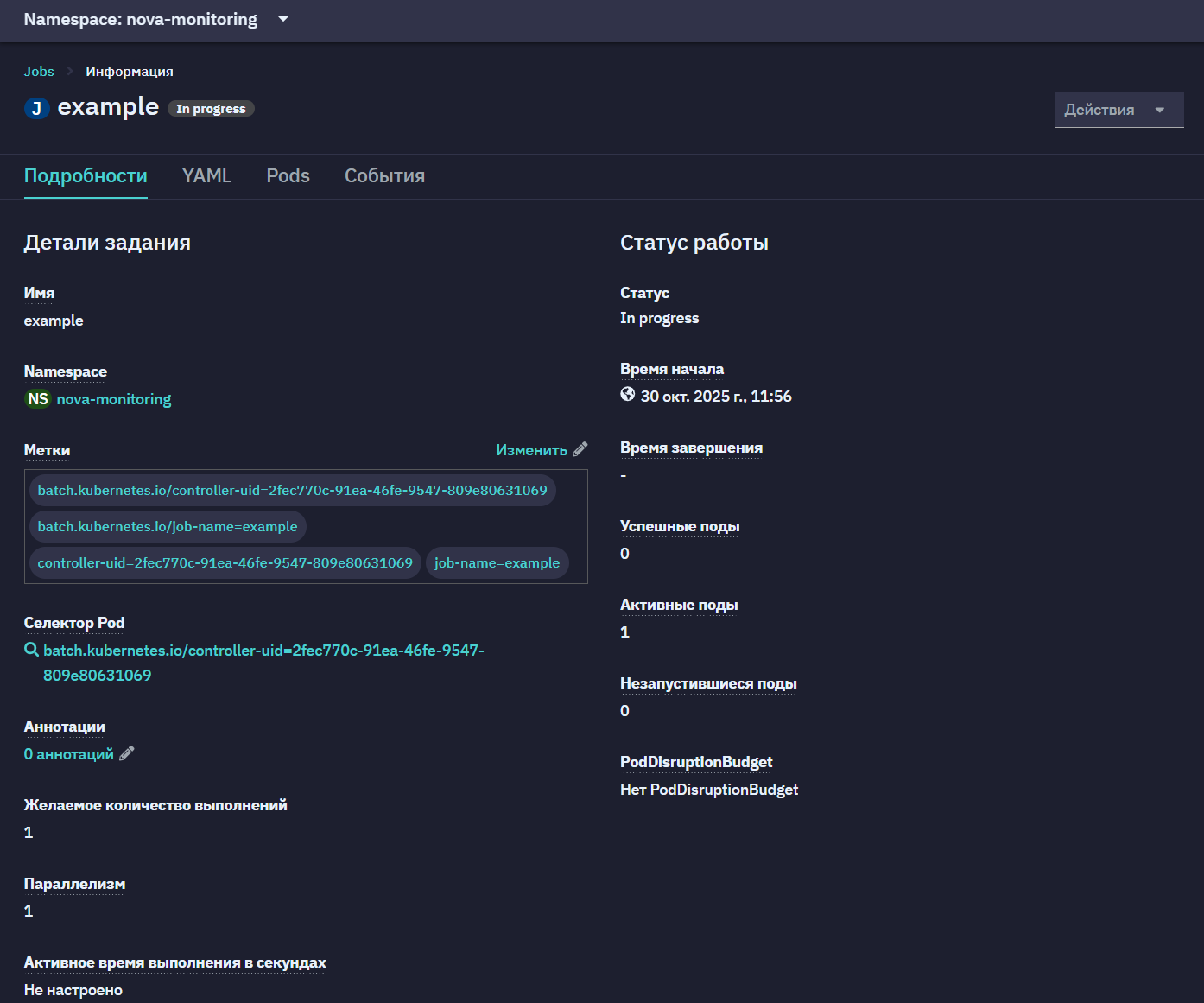Image resolution: width=1204 pixels, height=1003 pixels.
Task: Open the Pod selector controller-uid link
Action: point(263,663)
